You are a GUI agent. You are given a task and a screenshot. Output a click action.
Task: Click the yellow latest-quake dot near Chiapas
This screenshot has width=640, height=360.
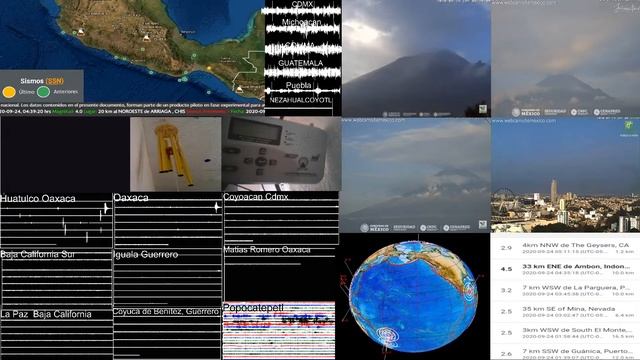pos(209,68)
